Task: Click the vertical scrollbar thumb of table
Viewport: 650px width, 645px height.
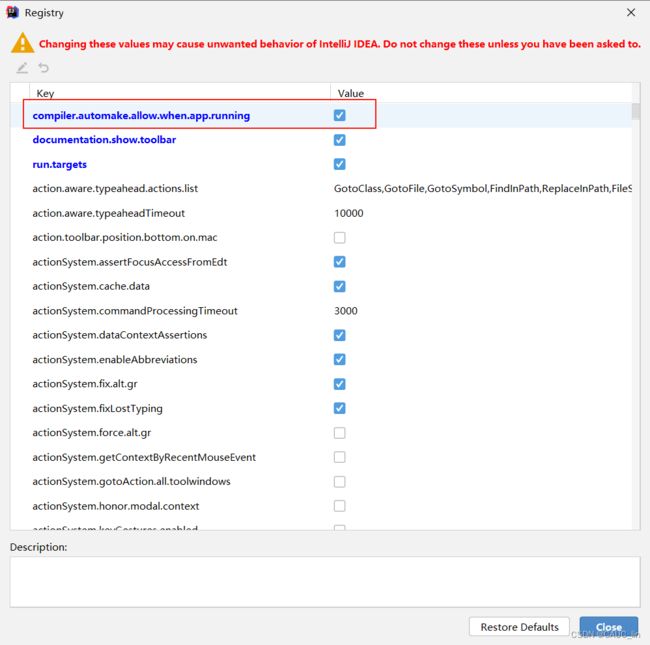Action: click(x=636, y=111)
